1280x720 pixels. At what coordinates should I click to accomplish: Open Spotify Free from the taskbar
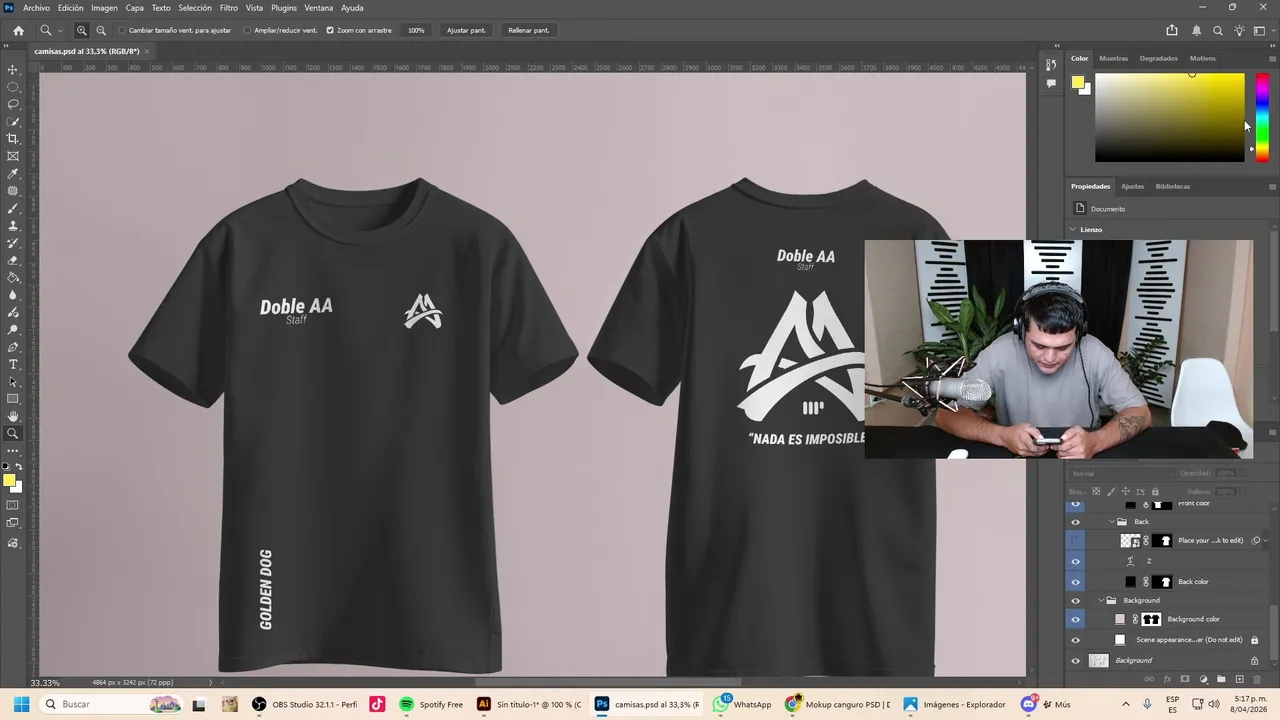[432, 704]
